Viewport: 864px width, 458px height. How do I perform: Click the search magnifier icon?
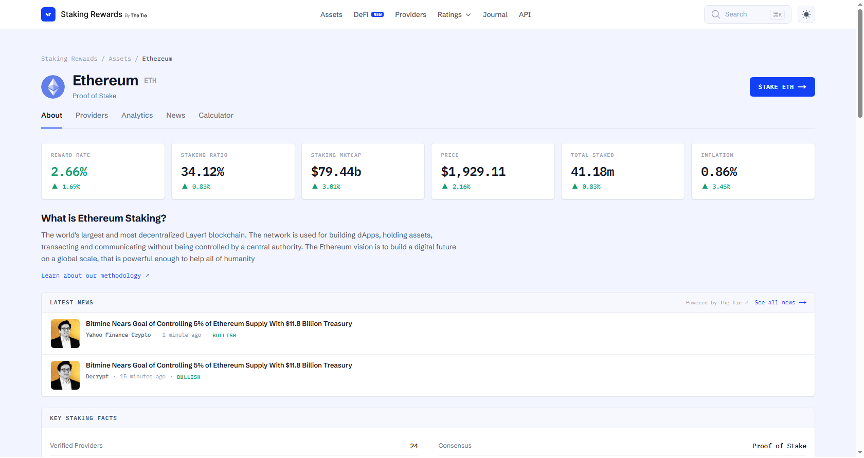click(715, 14)
